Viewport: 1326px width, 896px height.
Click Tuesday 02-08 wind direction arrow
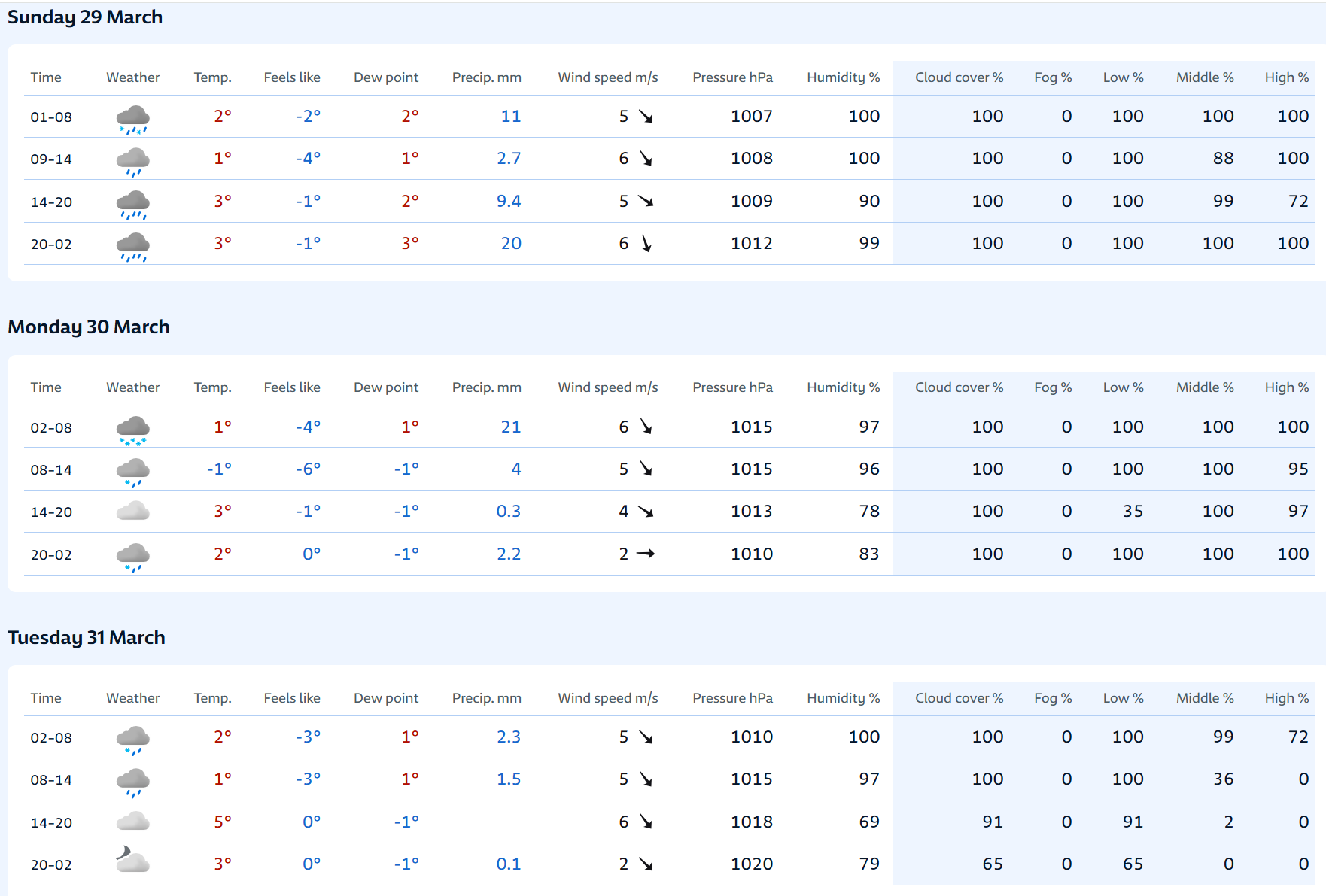(646, 737)
